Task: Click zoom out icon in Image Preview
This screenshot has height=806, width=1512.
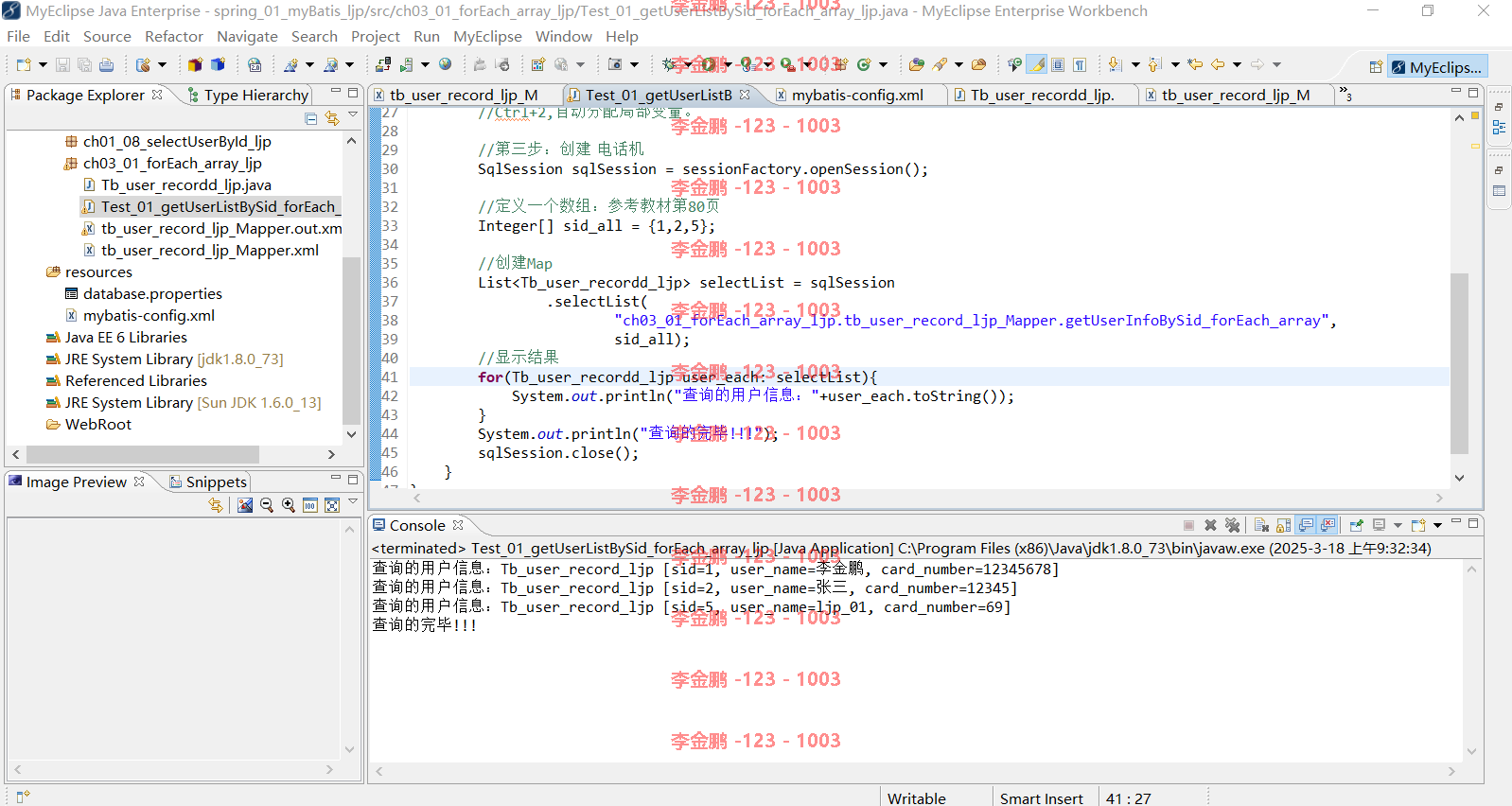Action: click(267, 505)
